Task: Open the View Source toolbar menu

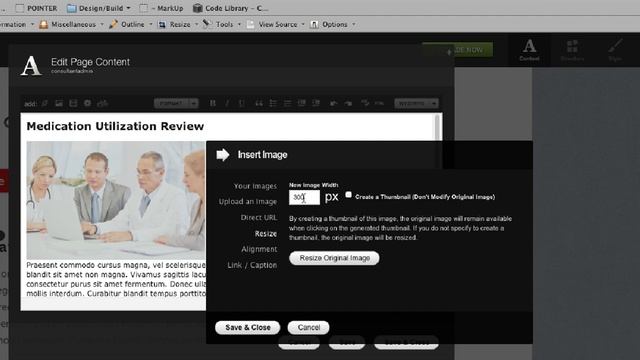Action: click(276, 24)
